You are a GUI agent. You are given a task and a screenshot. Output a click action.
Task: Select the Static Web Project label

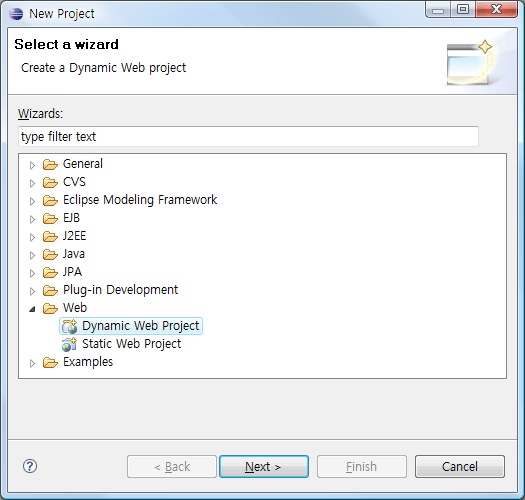tap(132, 344)
